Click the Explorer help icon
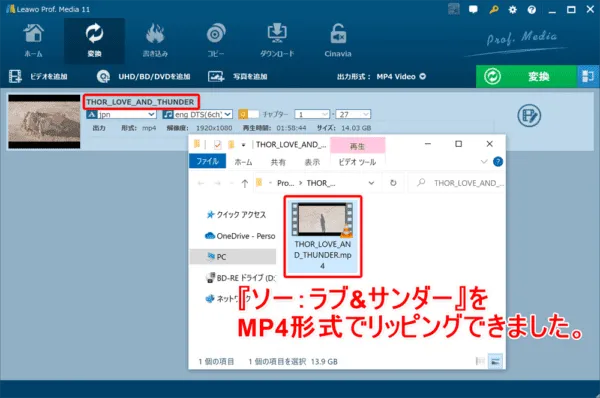Screen dimensions: 600x398 click(498, 162)
